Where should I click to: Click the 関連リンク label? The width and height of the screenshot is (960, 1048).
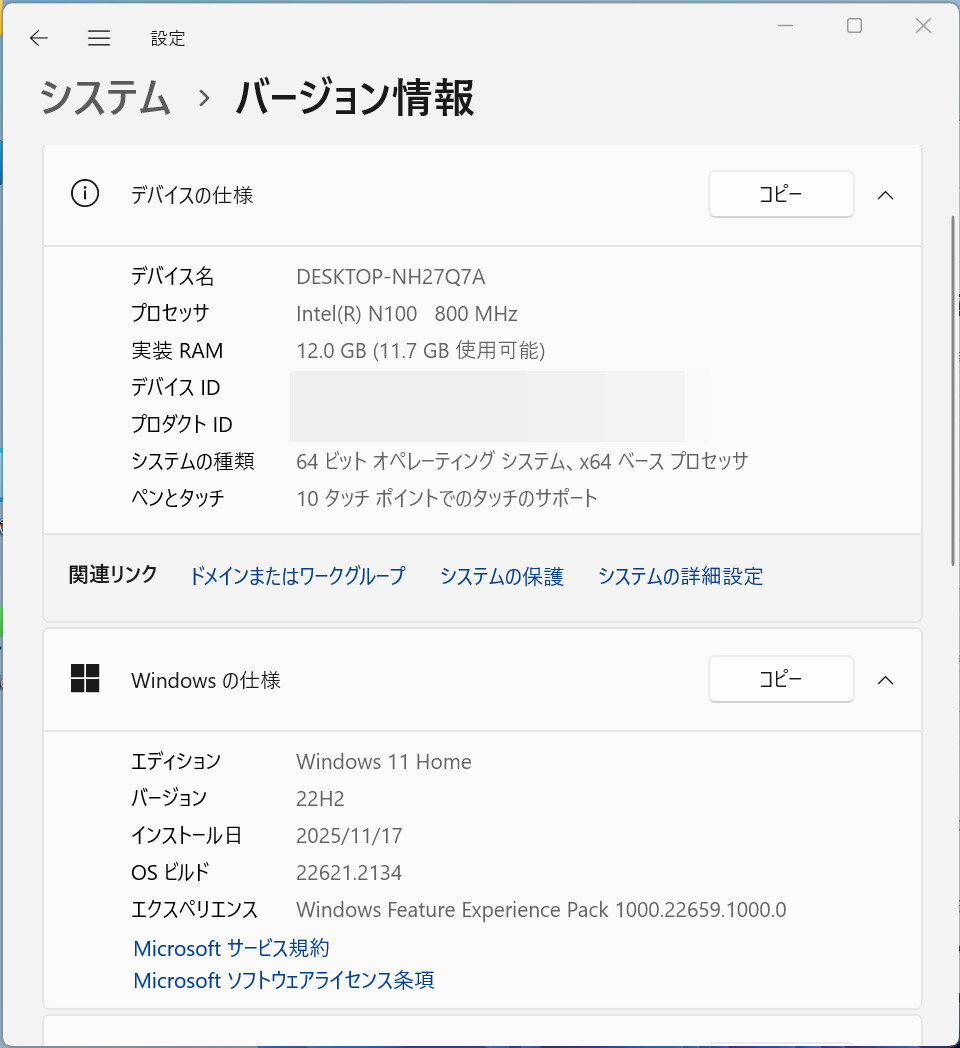click(x=113, y=575)
